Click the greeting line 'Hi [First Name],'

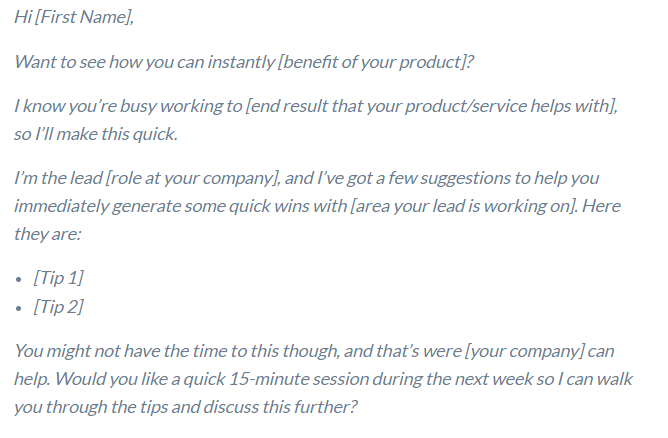pos(74,17)
